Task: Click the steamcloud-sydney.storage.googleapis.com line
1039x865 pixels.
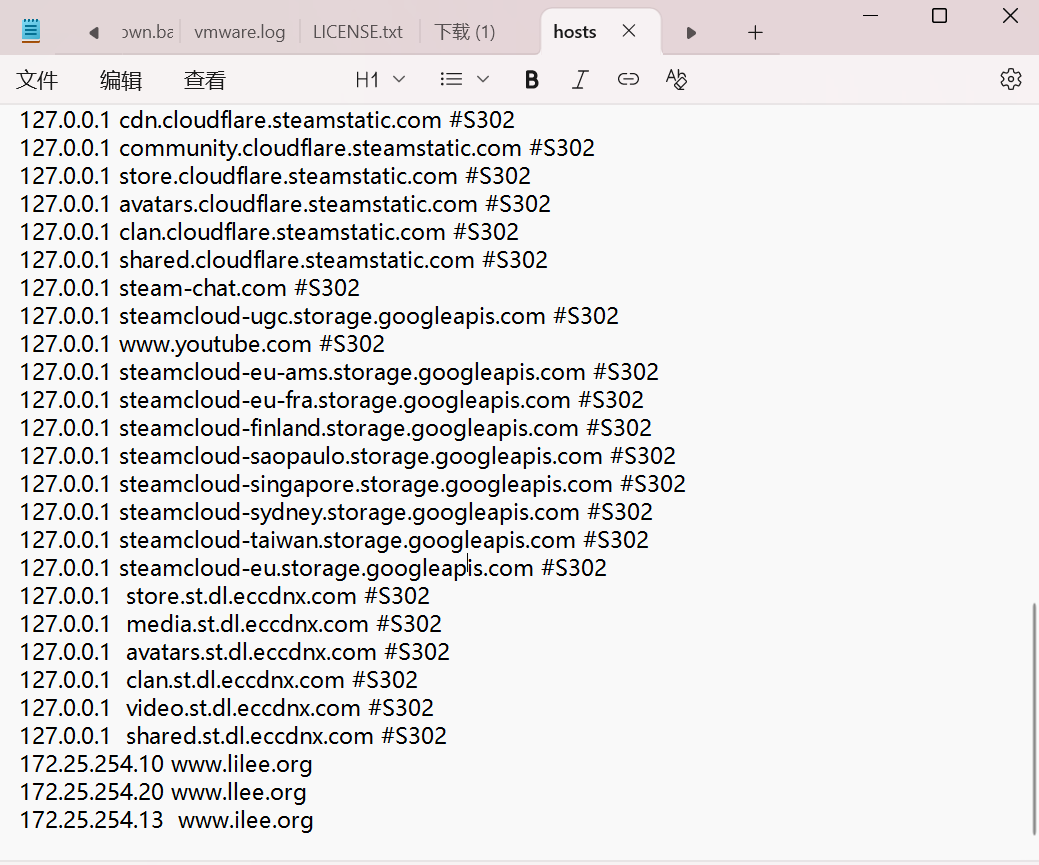Action: click(x=336, y=512)
